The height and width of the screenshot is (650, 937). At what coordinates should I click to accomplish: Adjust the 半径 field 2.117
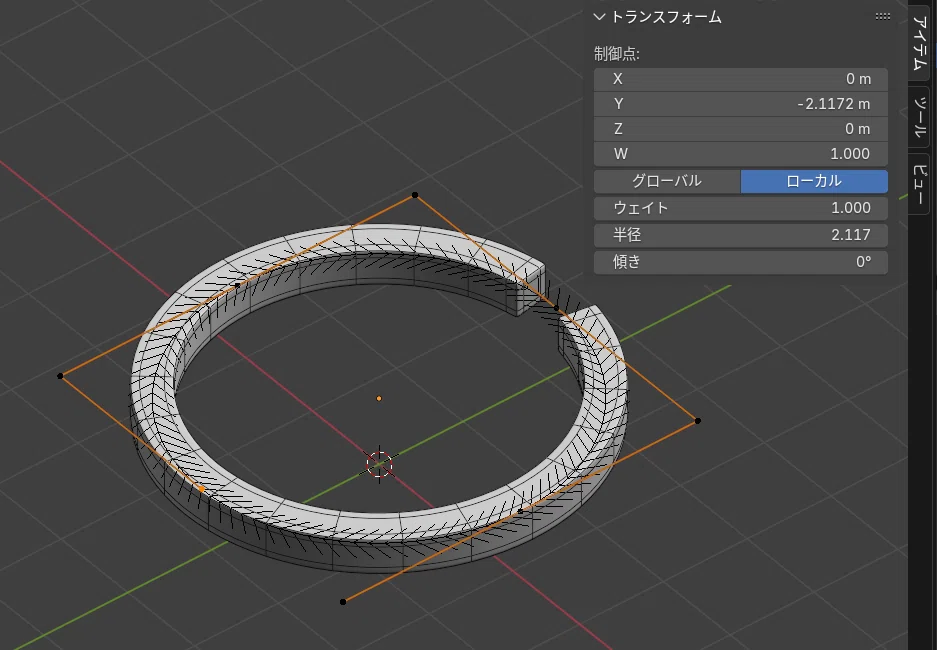coord(740,235)
